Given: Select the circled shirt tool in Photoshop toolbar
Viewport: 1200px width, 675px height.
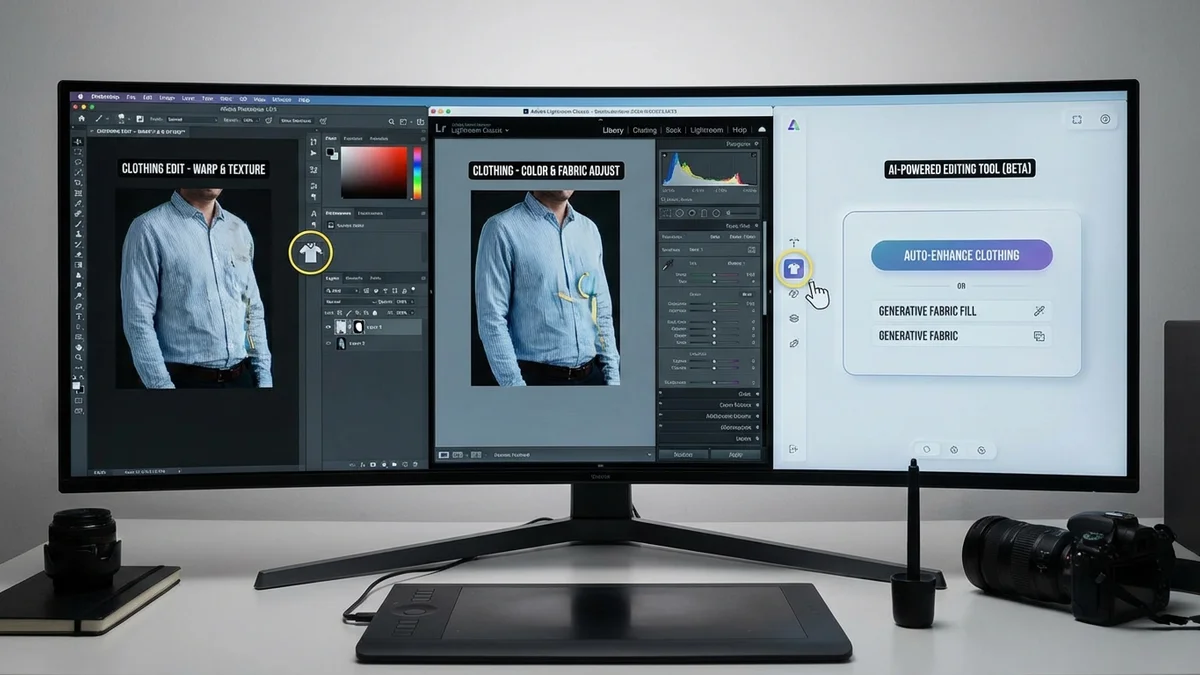Looking at the screenshot, I should click(311, 252).
